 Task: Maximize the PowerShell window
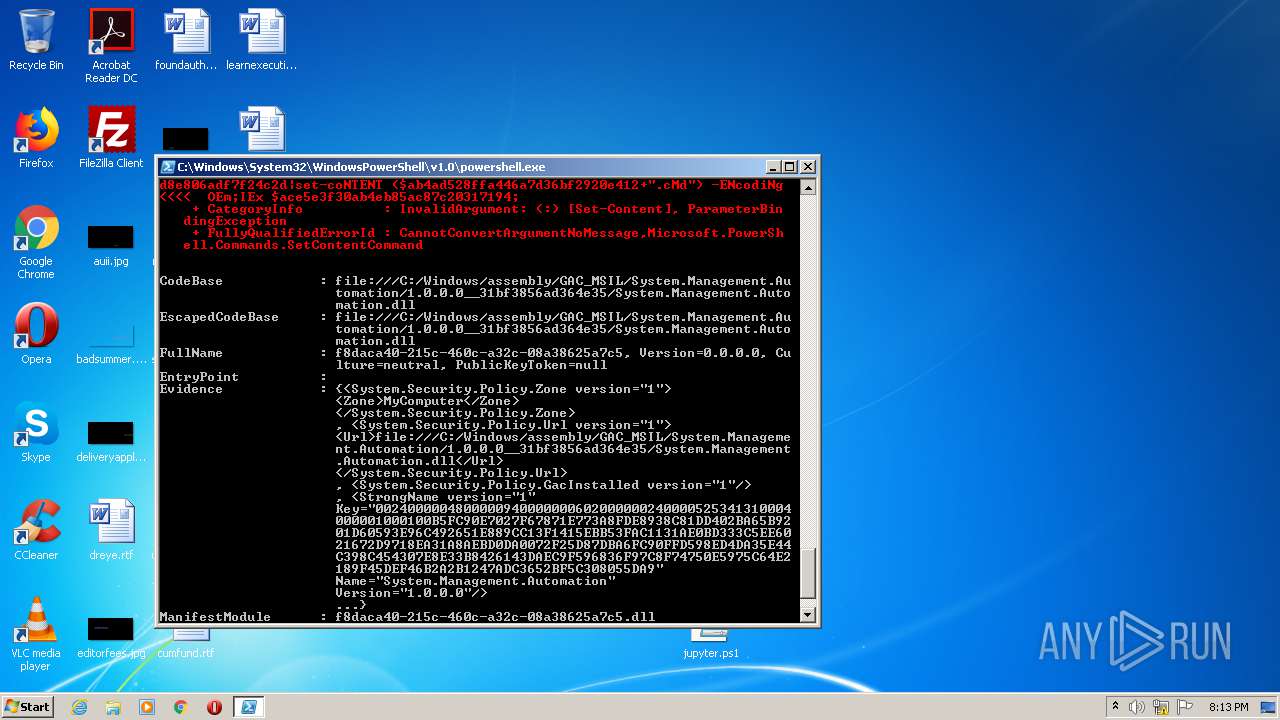click(789, 167)
